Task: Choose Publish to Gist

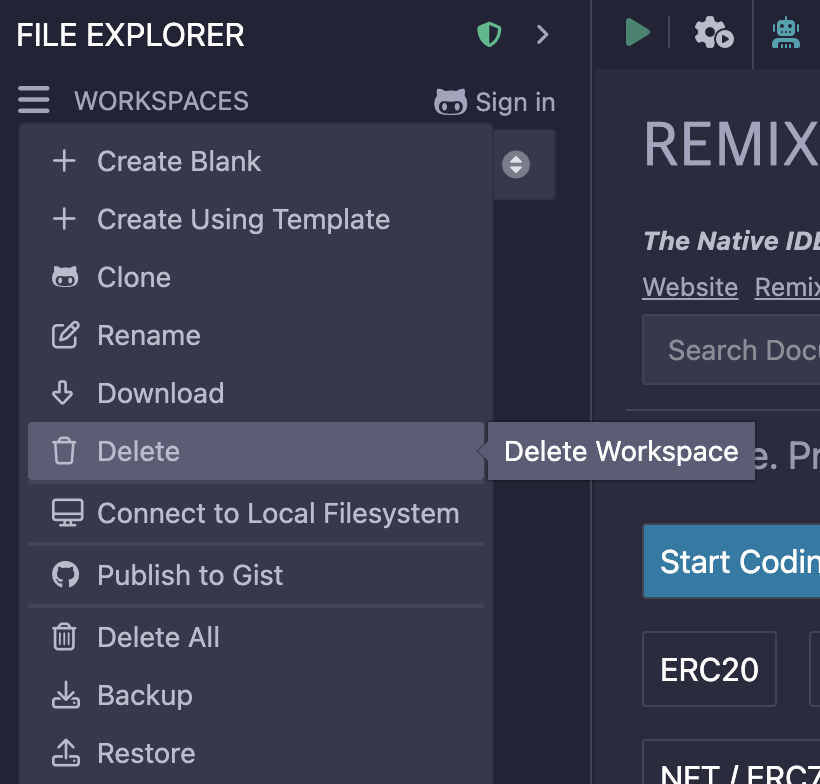Action: pyautogui.click(x=256, y=575)
